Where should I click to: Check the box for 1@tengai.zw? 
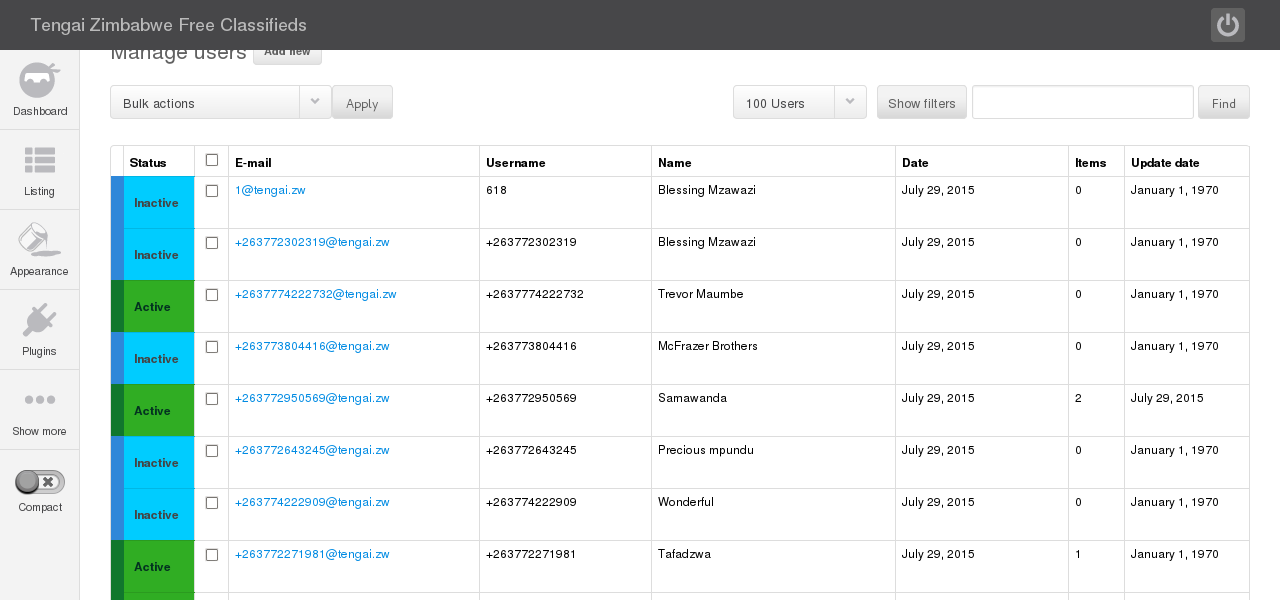tap(211, 191)
